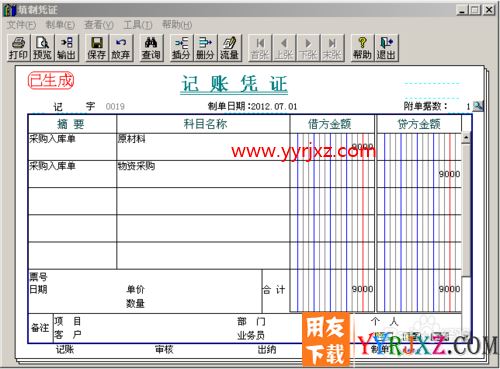Viewport: 500px width, 369px height.
Task: Delete entry line with 删分
Action: 205,48
